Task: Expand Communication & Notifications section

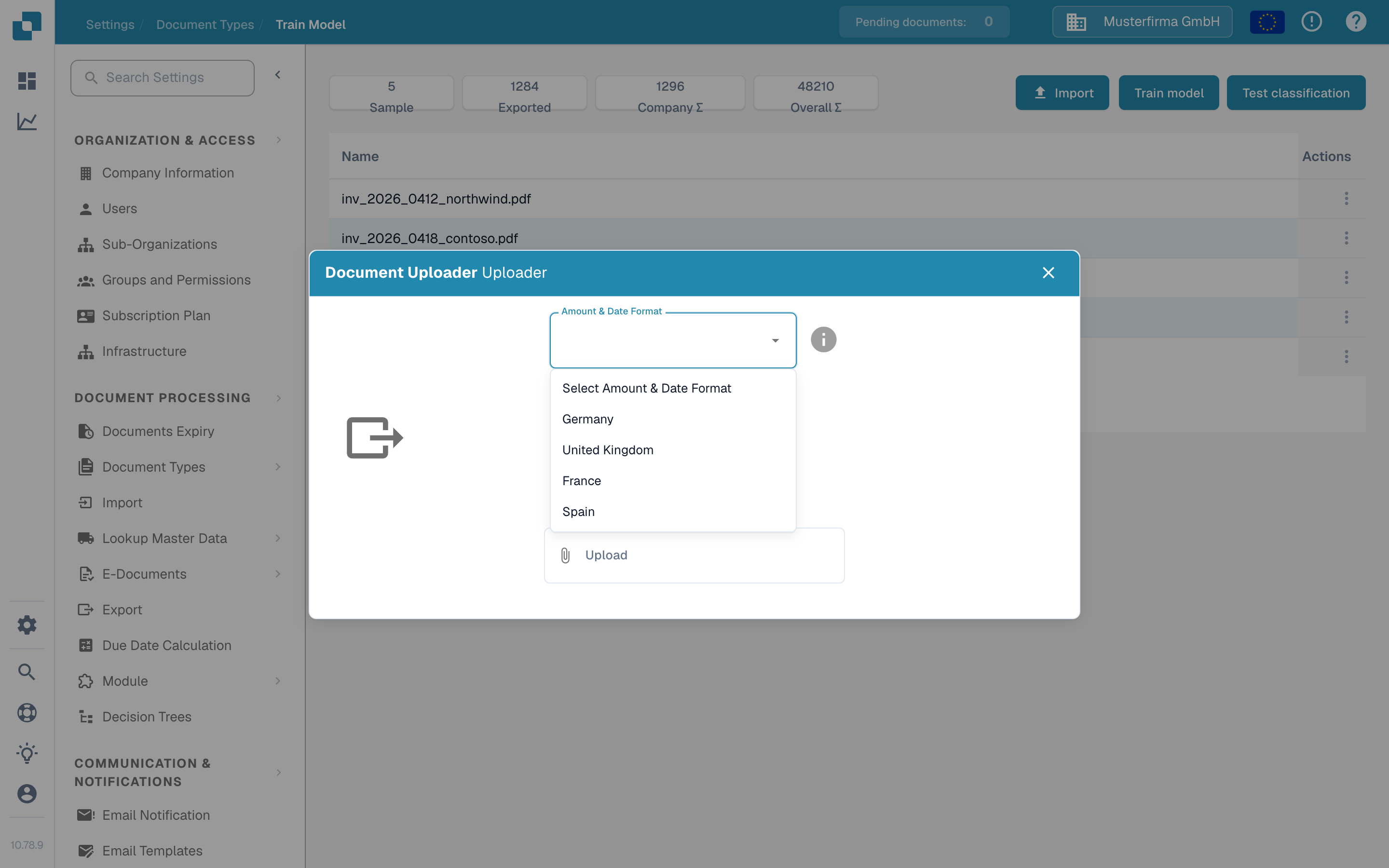Action: (x=279, y=772)
